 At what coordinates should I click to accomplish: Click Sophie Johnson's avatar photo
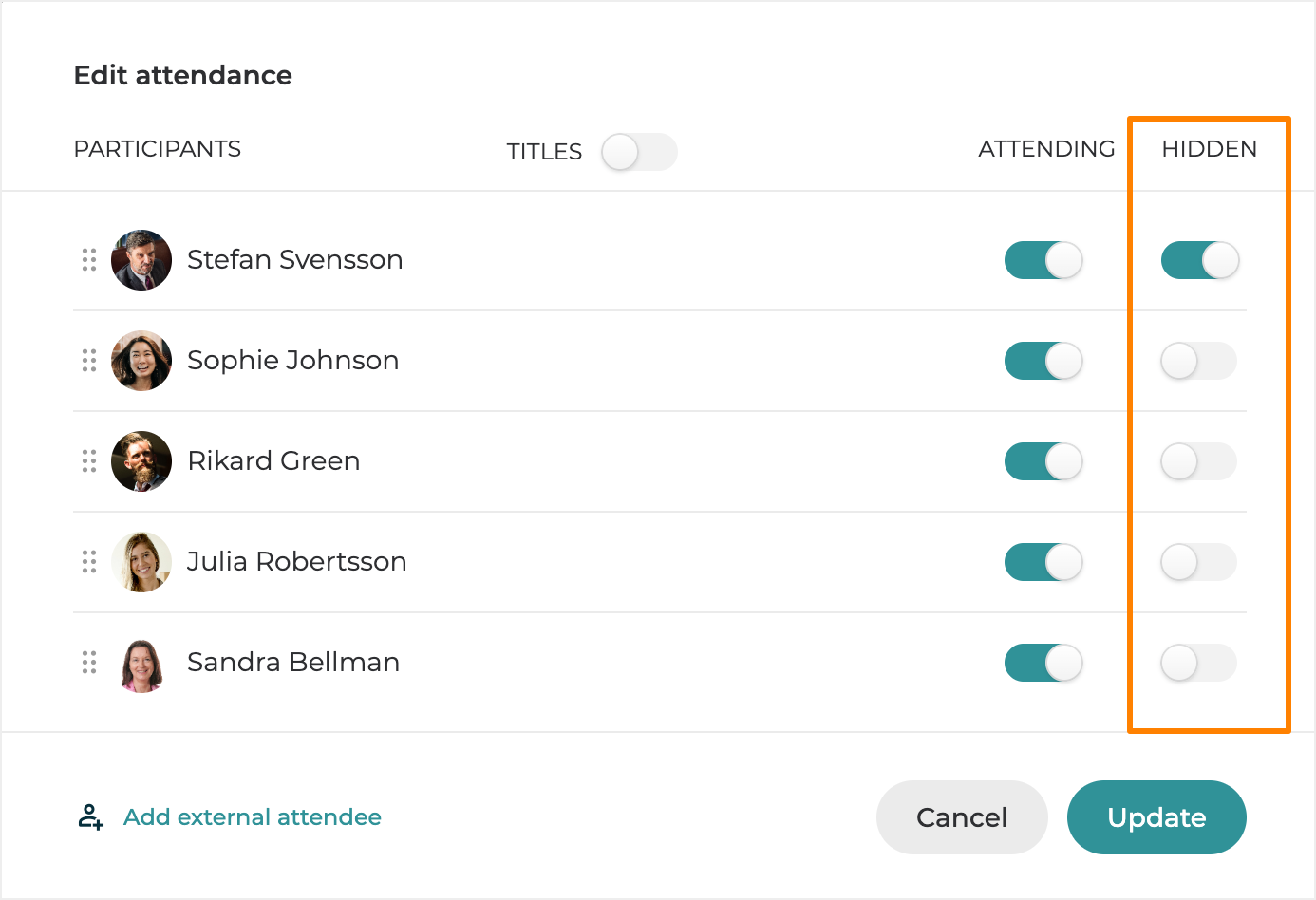tap(141, 361)
